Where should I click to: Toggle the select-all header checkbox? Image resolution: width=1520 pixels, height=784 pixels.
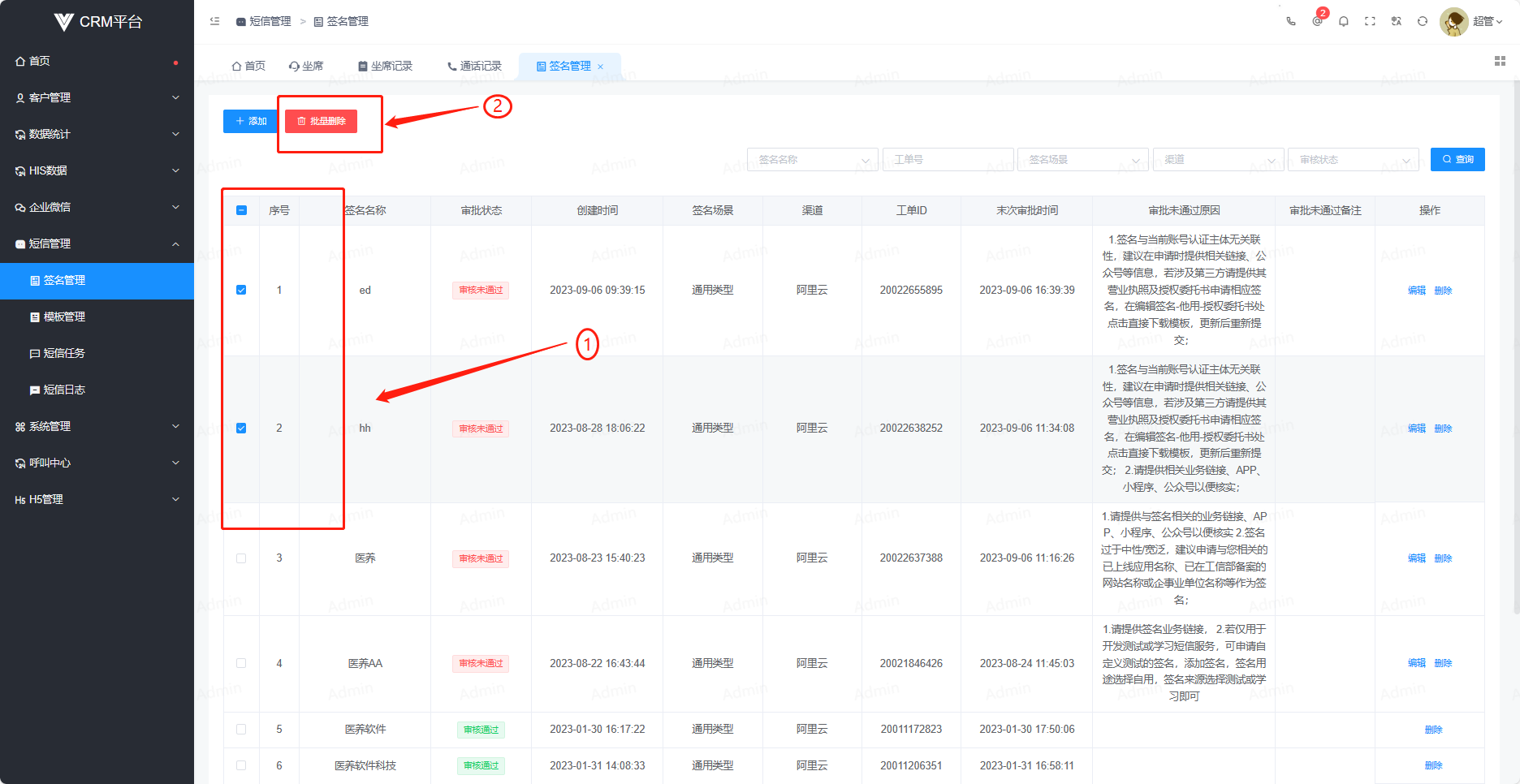[x=241, y=210]
